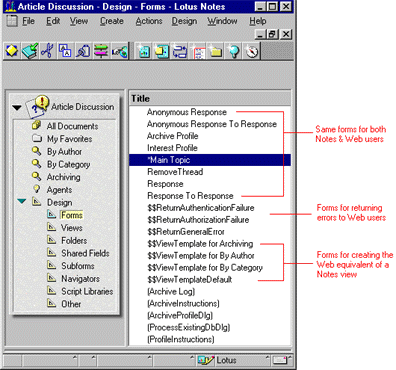This screenshot has width=396, height=370.
Task: Select $$ViewTemplateDefault form
Action: [x=190, y=280]
